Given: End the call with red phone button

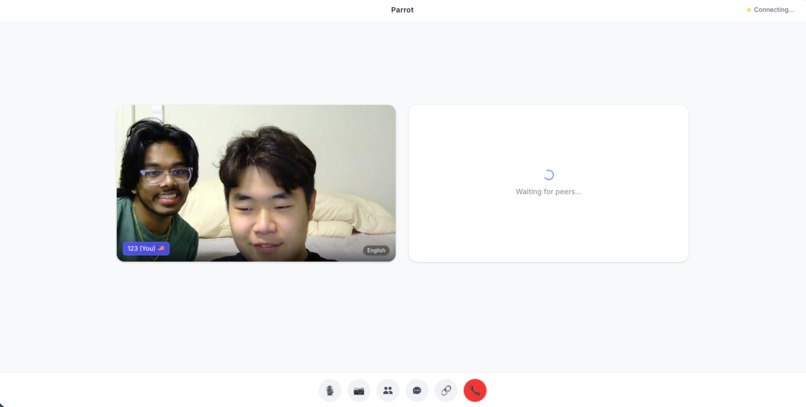Looking at the screenshot, I should pyautogui.click(x=475, y=391).
